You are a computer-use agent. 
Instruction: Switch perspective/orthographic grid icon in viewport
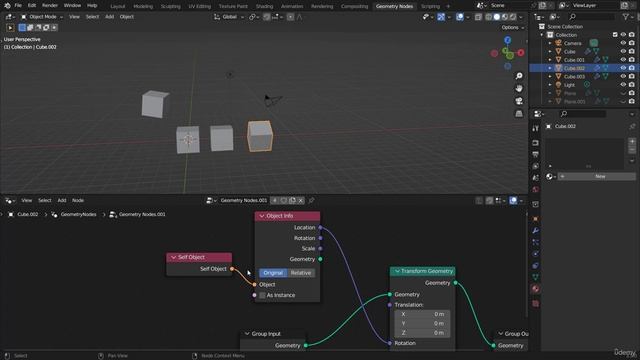coord(519,113)
